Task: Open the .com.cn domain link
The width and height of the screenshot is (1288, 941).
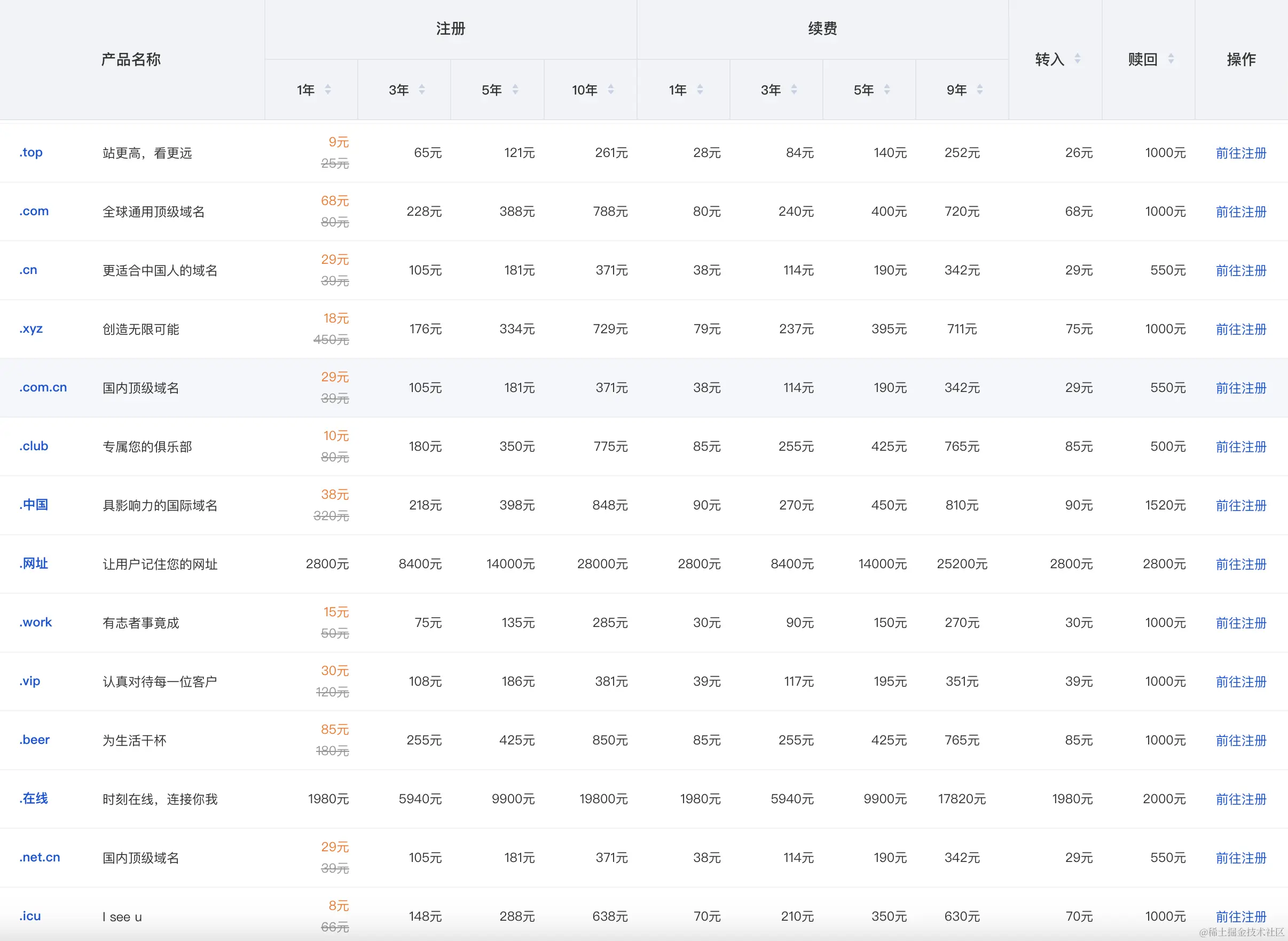Action: pos(43,387)
